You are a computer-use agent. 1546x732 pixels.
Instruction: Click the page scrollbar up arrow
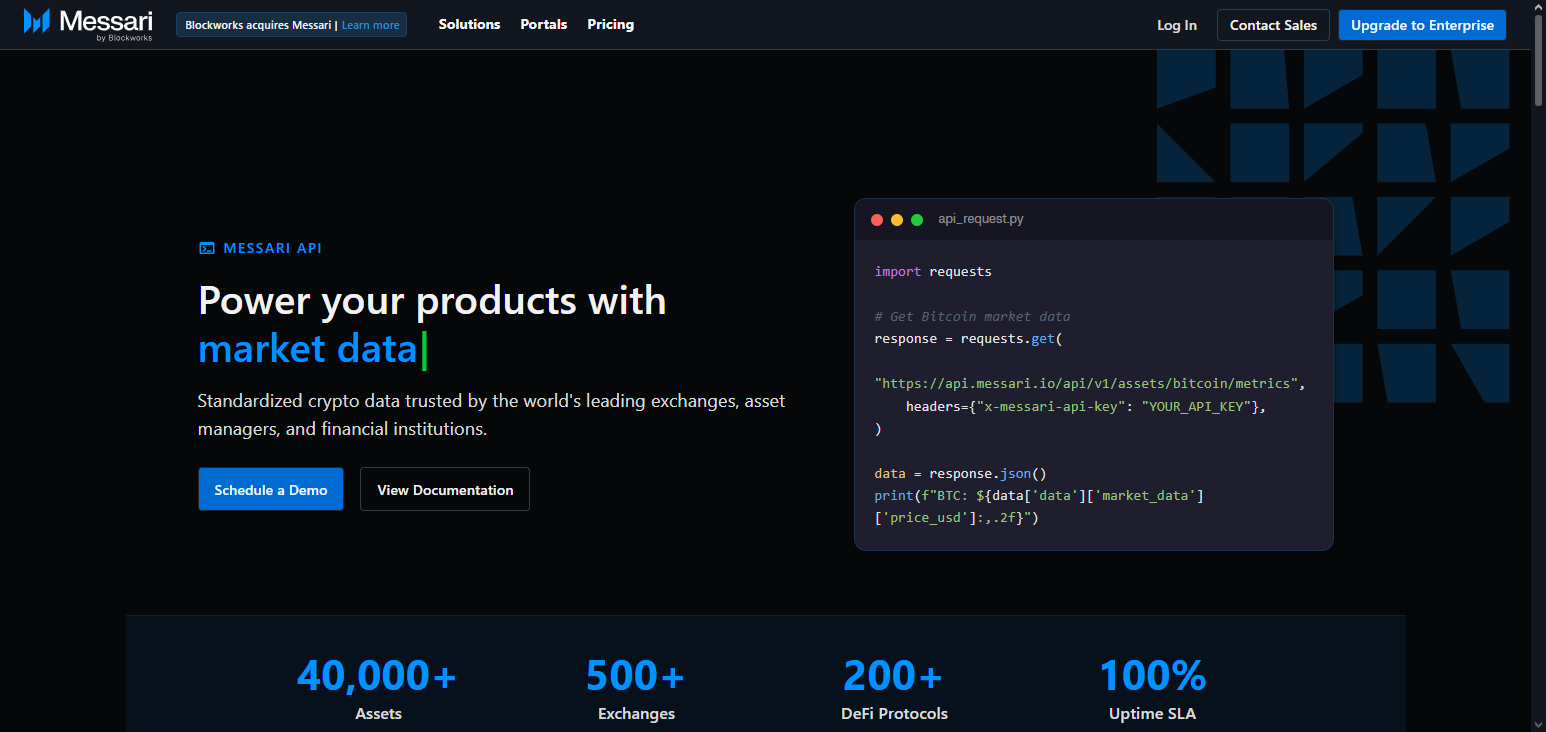1538,8
